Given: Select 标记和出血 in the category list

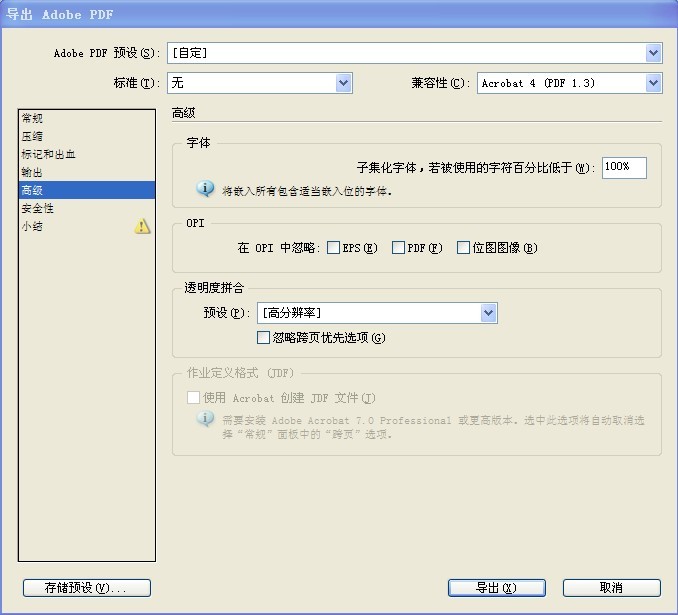Looking at the screenshot, I should [x=86, y=154].
